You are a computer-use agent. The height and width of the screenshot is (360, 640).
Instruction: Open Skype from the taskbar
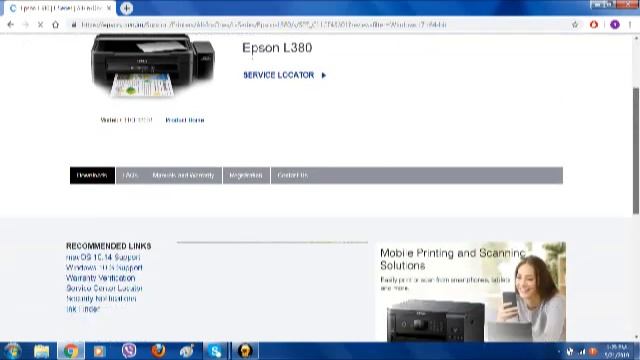point(215,351)
